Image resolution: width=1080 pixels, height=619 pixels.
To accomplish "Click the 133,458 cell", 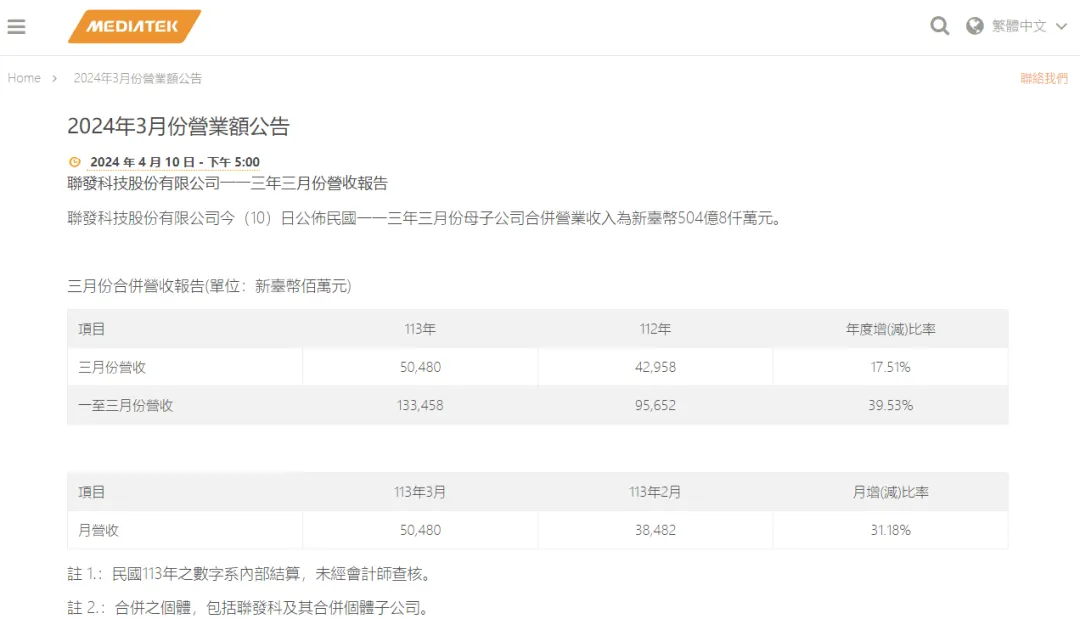I will click(420, 406).
